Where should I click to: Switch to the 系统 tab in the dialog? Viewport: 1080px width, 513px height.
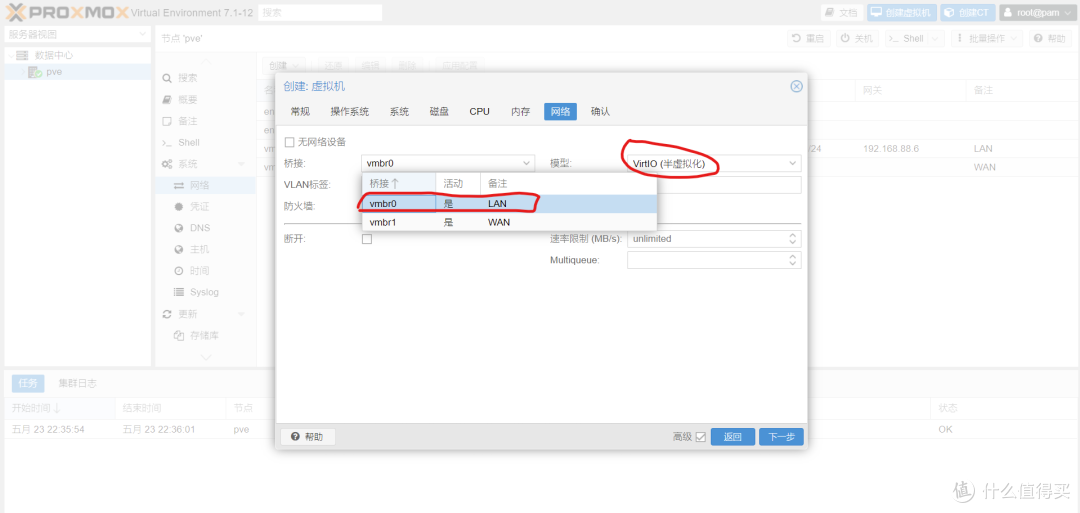click(399, 112)
